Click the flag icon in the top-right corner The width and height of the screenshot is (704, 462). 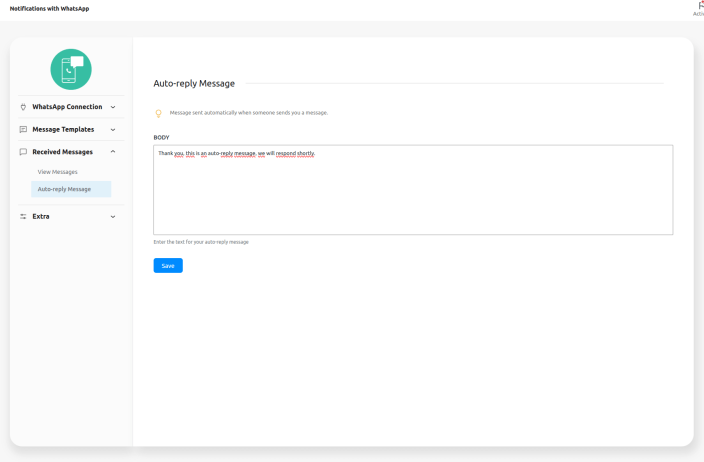(x=700, y=5)
